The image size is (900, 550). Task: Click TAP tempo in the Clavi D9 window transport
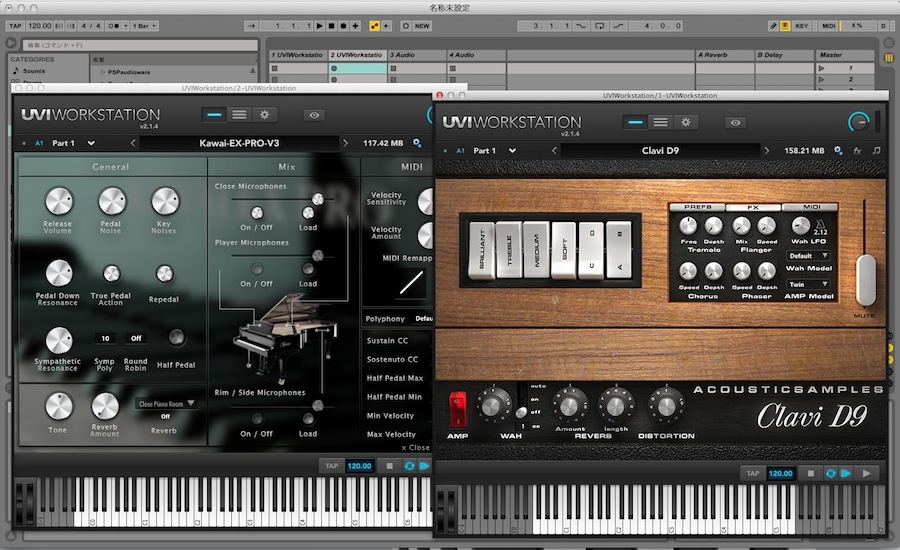(753, 473)
